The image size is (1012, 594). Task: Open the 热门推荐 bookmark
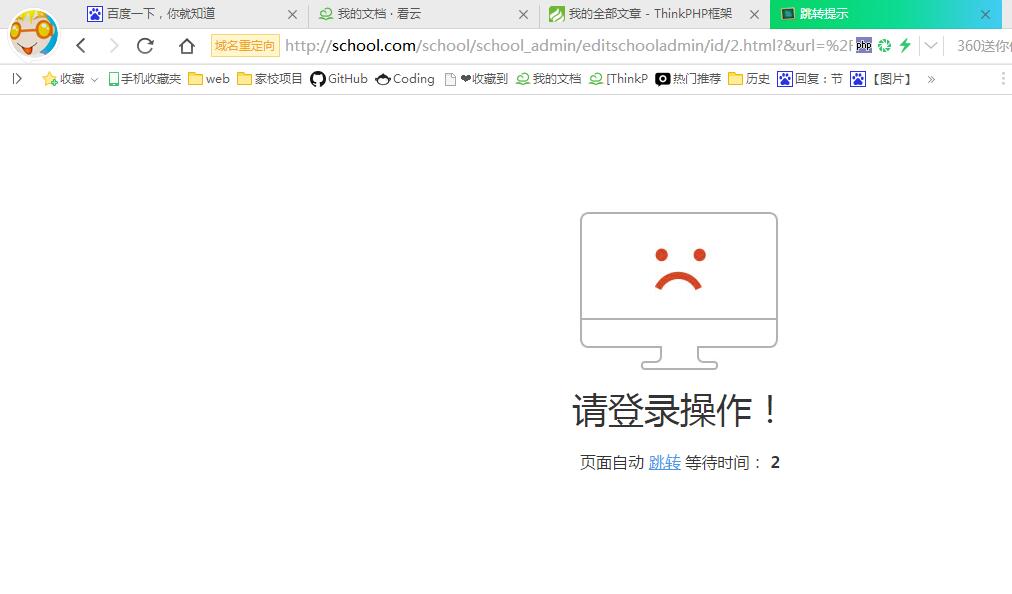688,79
